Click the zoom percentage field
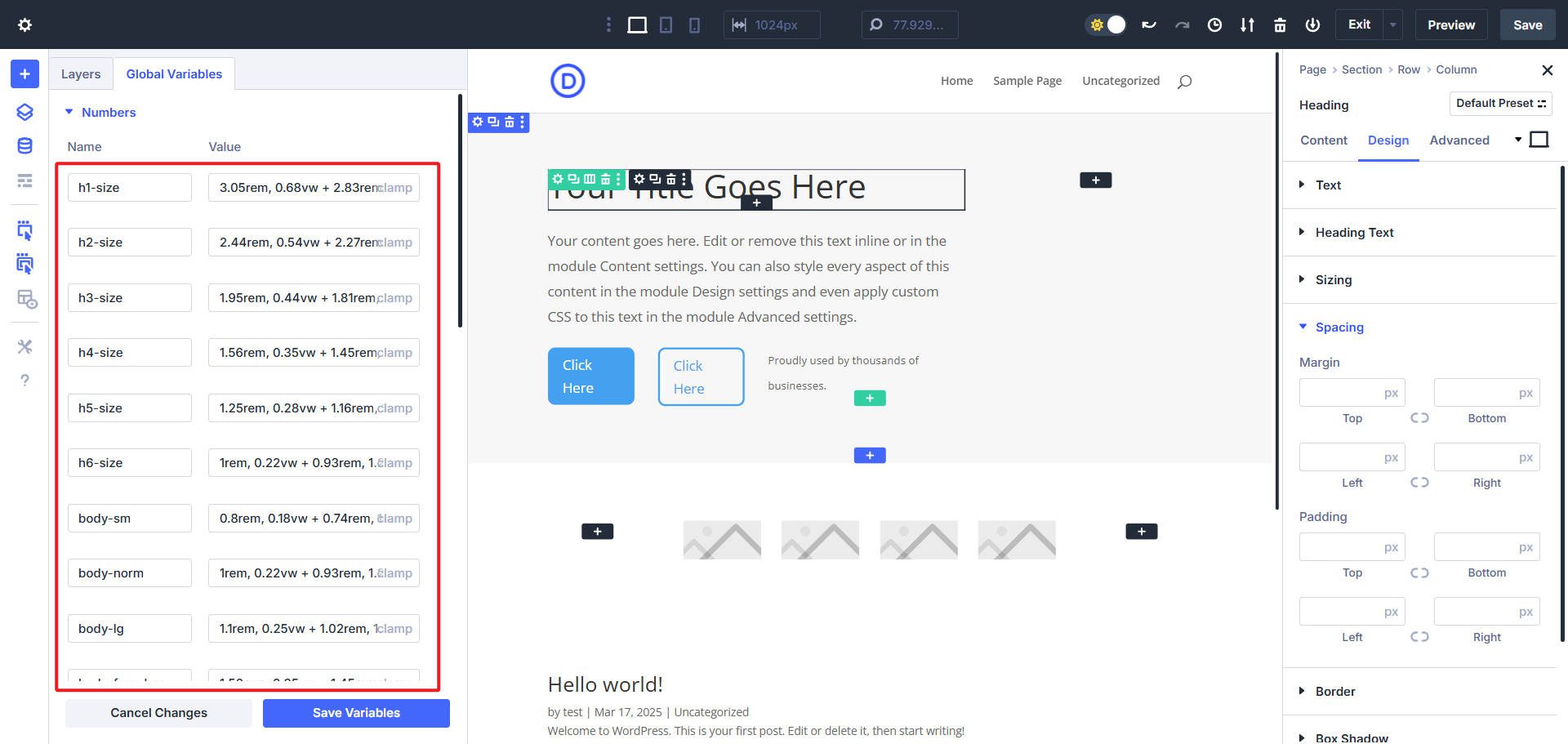The height and width of the screenshot is (744, 1568). pos(910,25)
